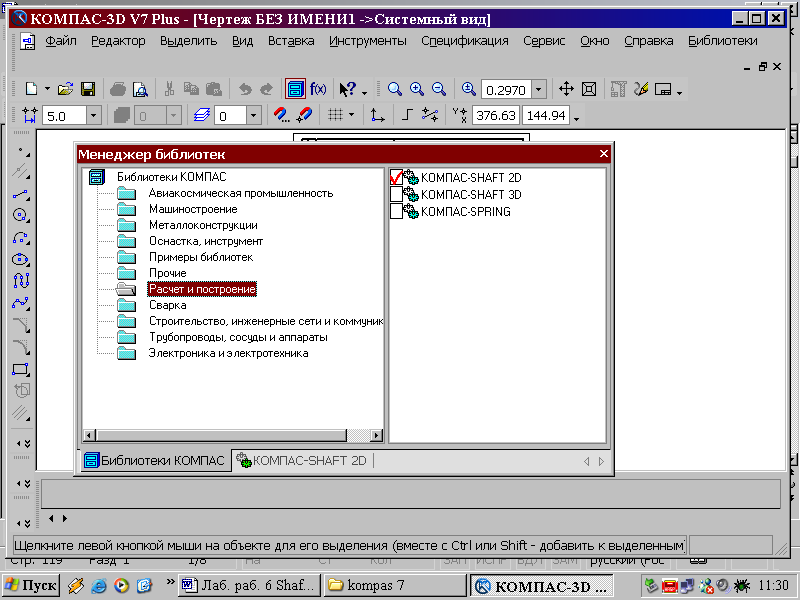This screenshot has height=600, width=800.
Task: Click the Zoom In icon
Action: click(417, 89)
